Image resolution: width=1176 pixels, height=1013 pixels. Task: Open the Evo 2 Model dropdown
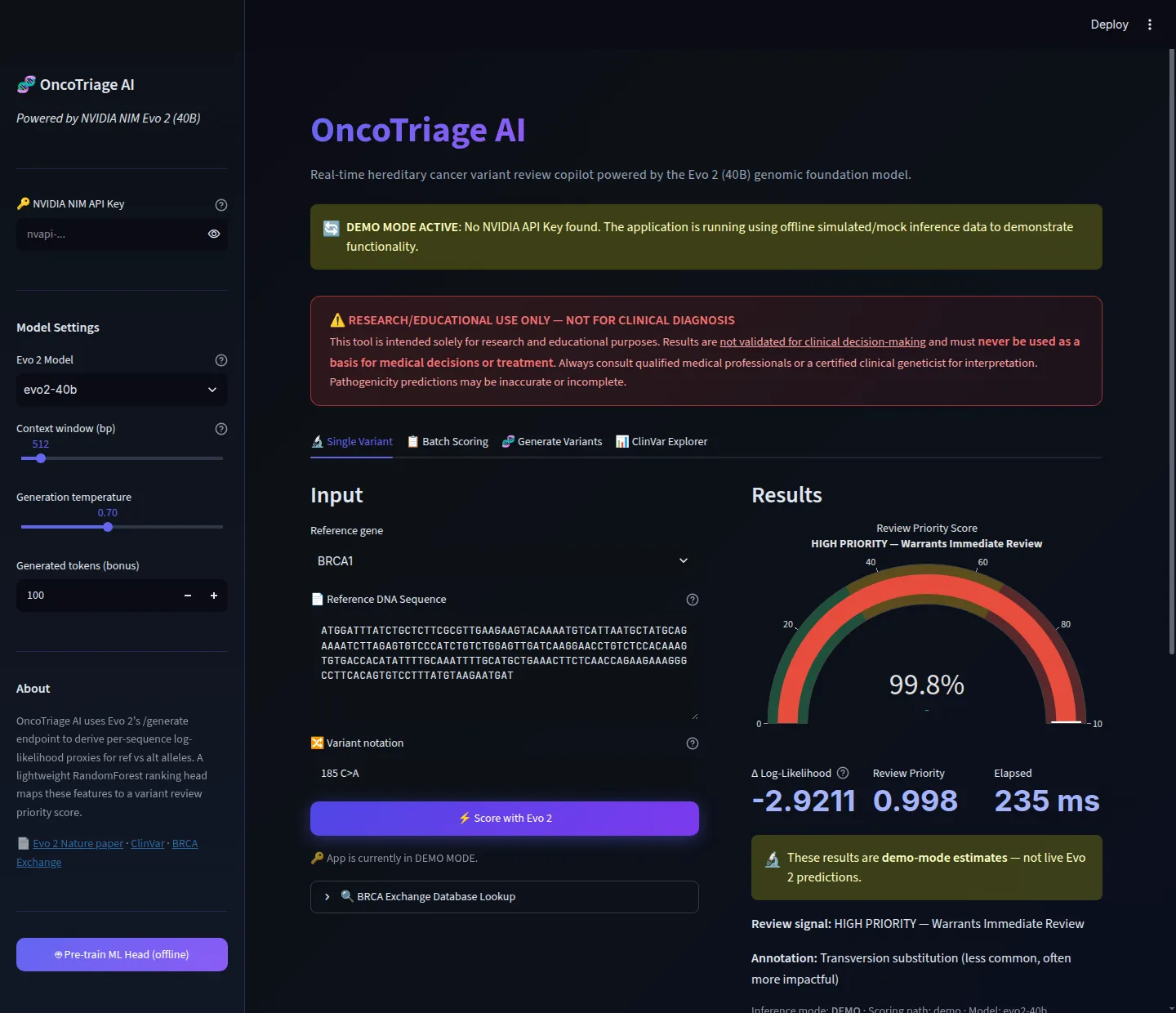122,390
